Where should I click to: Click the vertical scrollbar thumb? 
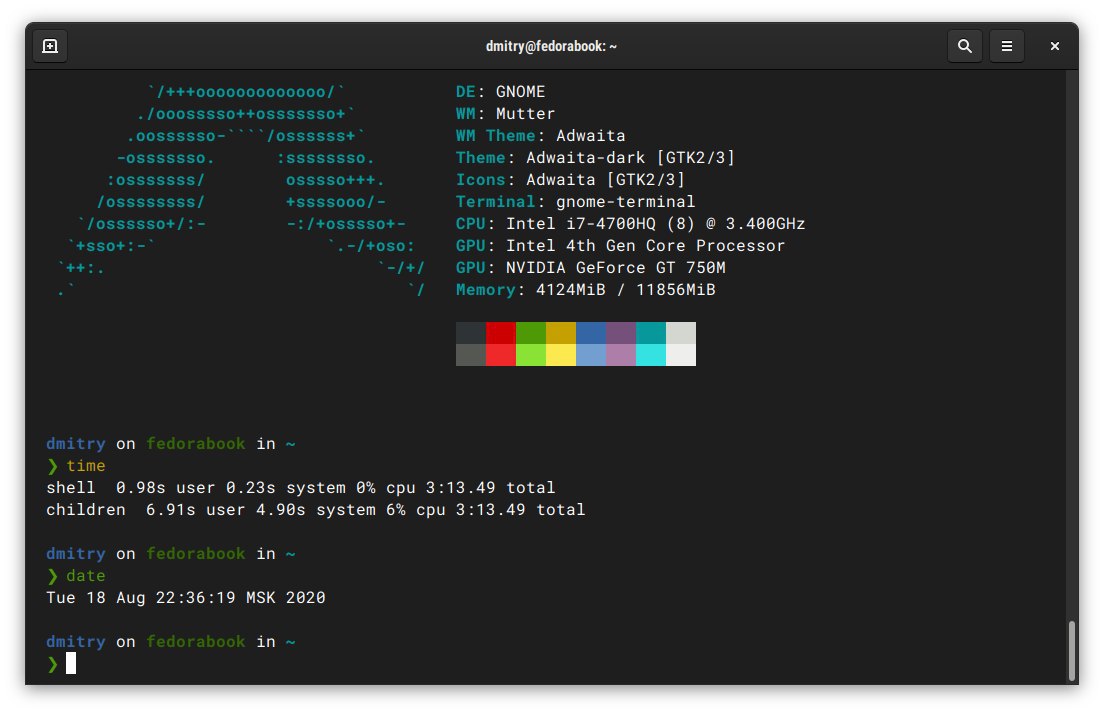(1072, 649)
